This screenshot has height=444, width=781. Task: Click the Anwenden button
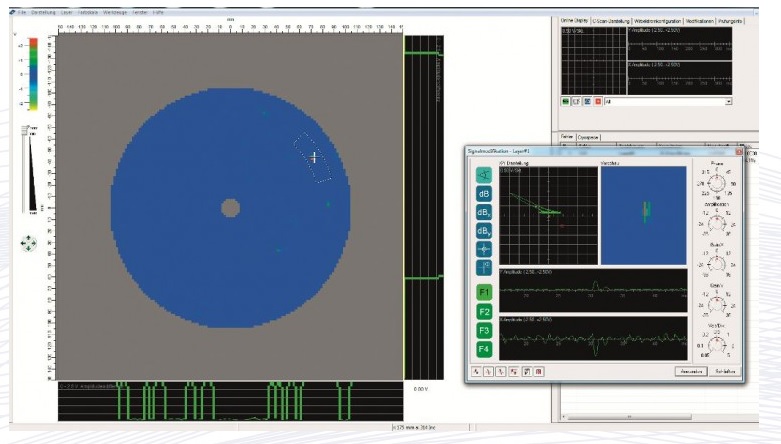[x=691, y=371]
